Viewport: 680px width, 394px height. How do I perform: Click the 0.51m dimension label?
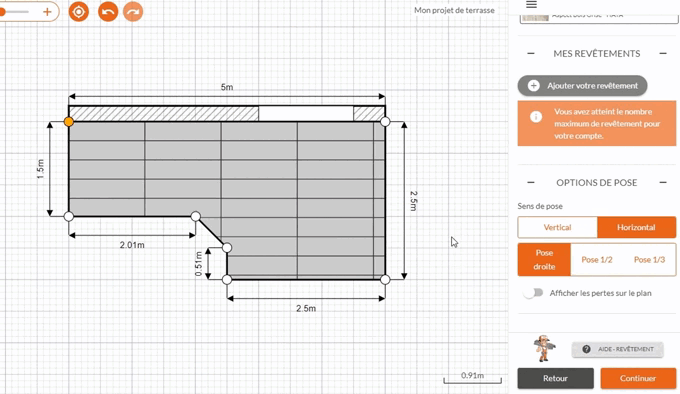click(198, 264)
